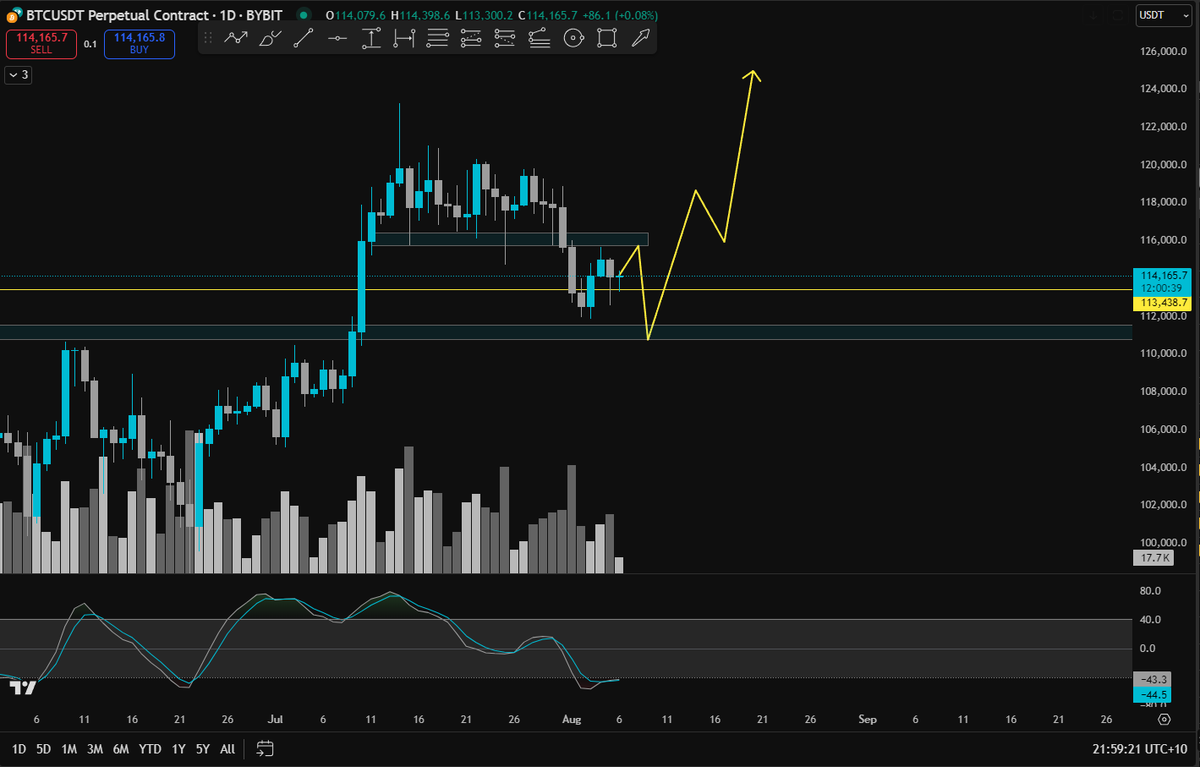This screenshot has width=1200, height=767.
Task: Switch to the 5Y time range
Action: [x=203, y=748]
